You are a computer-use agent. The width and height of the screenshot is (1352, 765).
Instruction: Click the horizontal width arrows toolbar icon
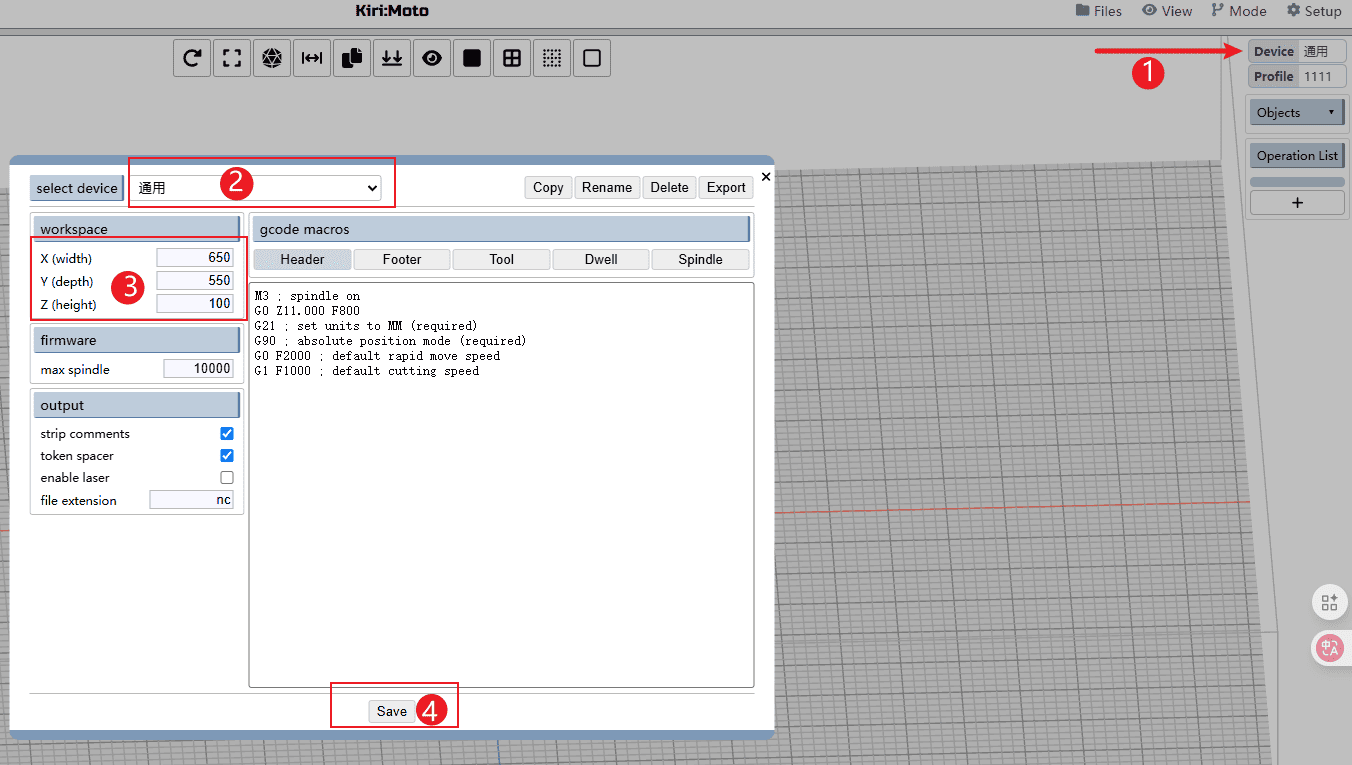tap(312, 59)
